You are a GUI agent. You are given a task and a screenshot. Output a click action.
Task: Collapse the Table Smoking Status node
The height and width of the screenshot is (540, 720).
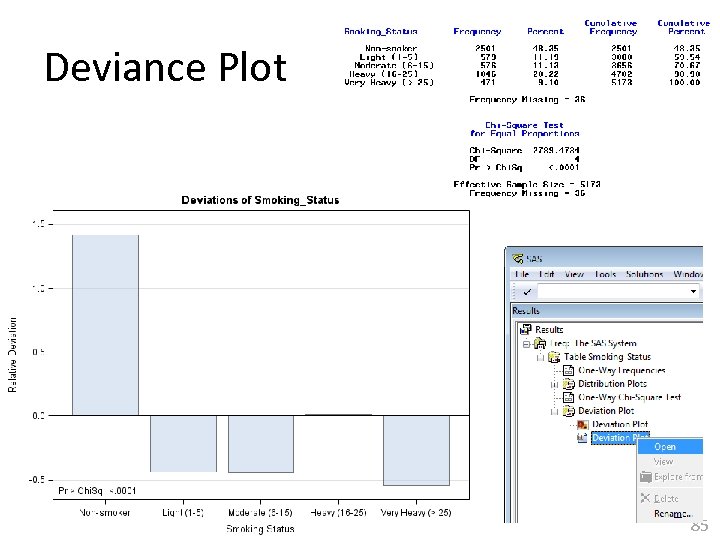(x=540, y=357)
